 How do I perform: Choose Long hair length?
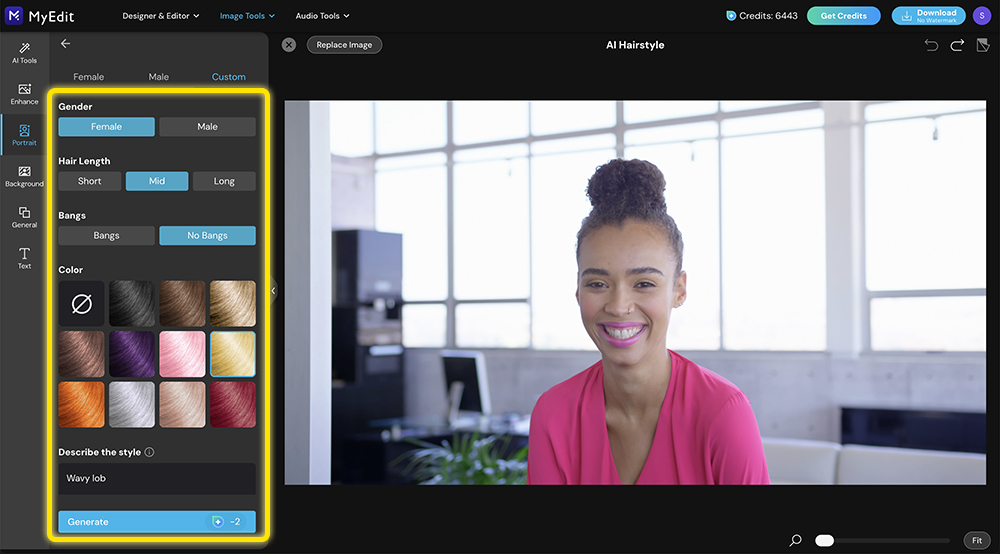[224, 181]
